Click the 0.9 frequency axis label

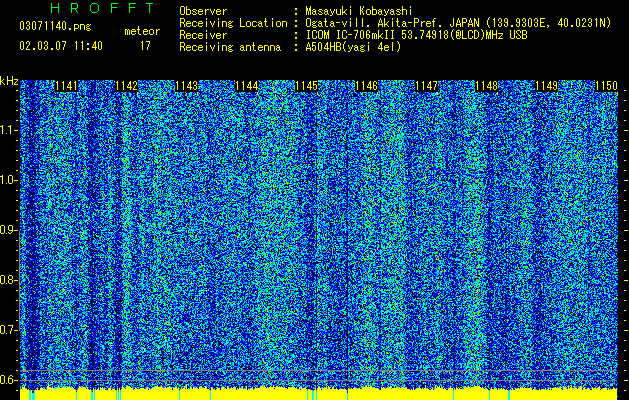tap(8, 230)
